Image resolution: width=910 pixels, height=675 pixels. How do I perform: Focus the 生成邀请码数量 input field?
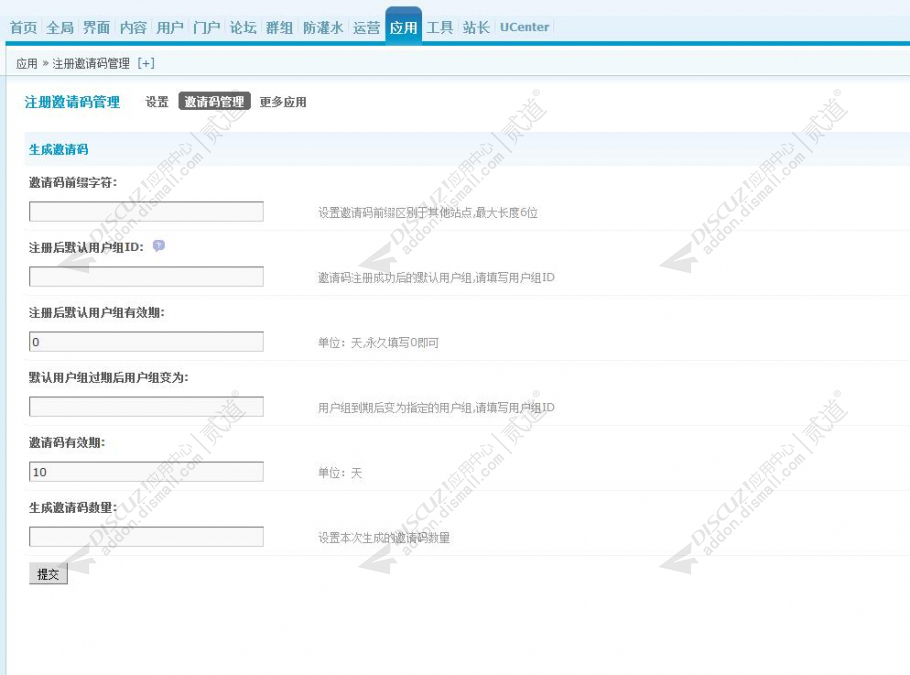[x=146, y=536]
